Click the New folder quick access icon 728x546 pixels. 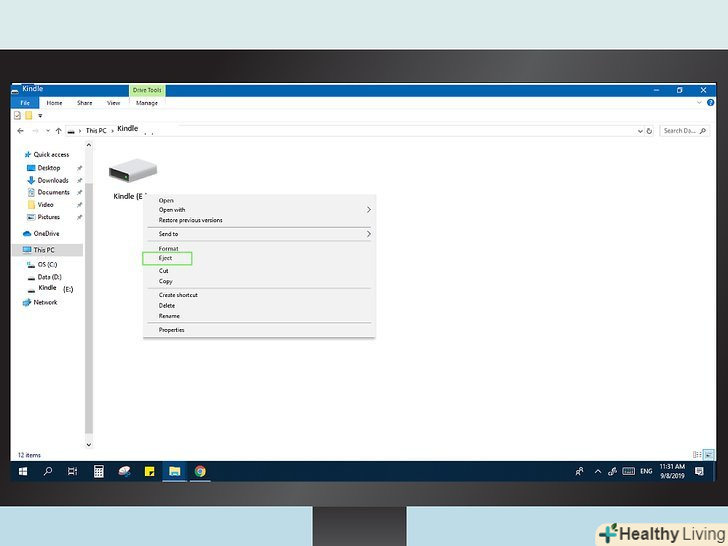point(29,115)
